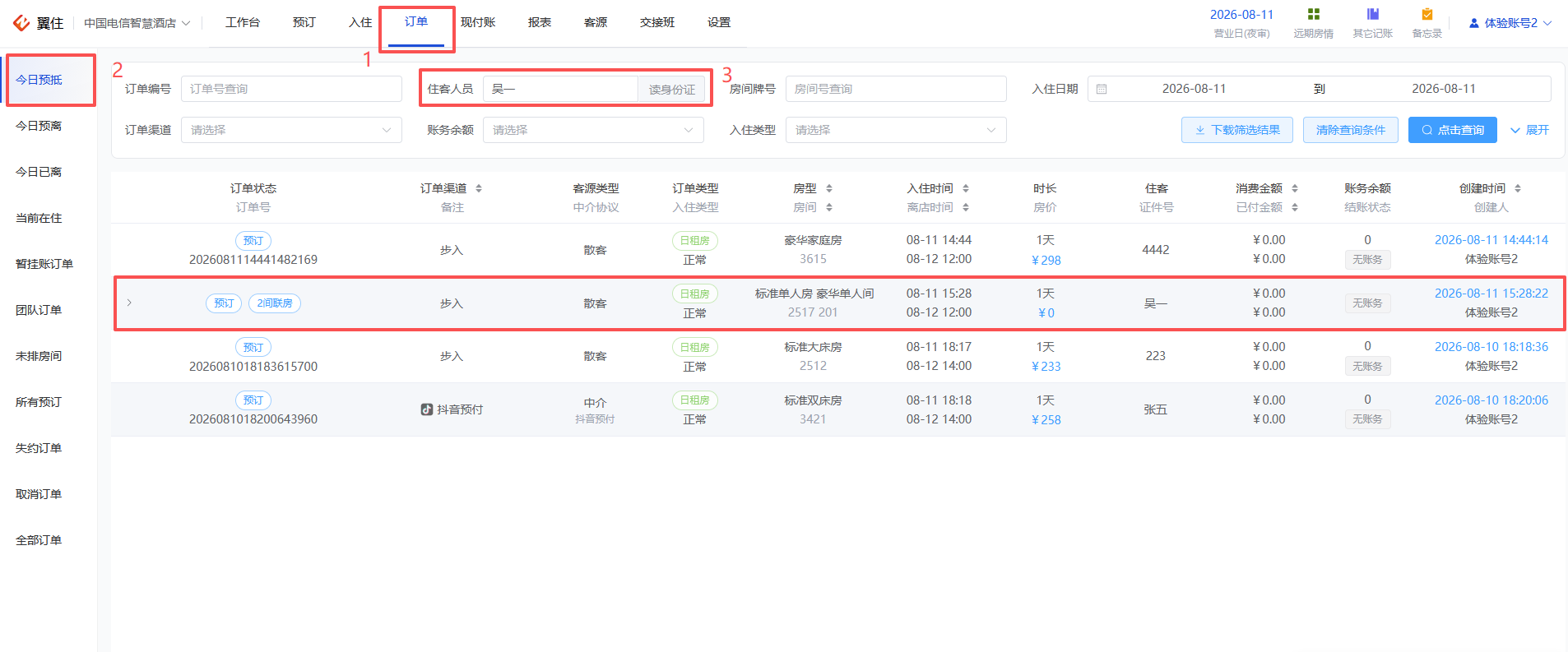This screenshot has width=1568, height=652.
Task: Sort by 消费金额 column arrows
Action: (1295, 188)
